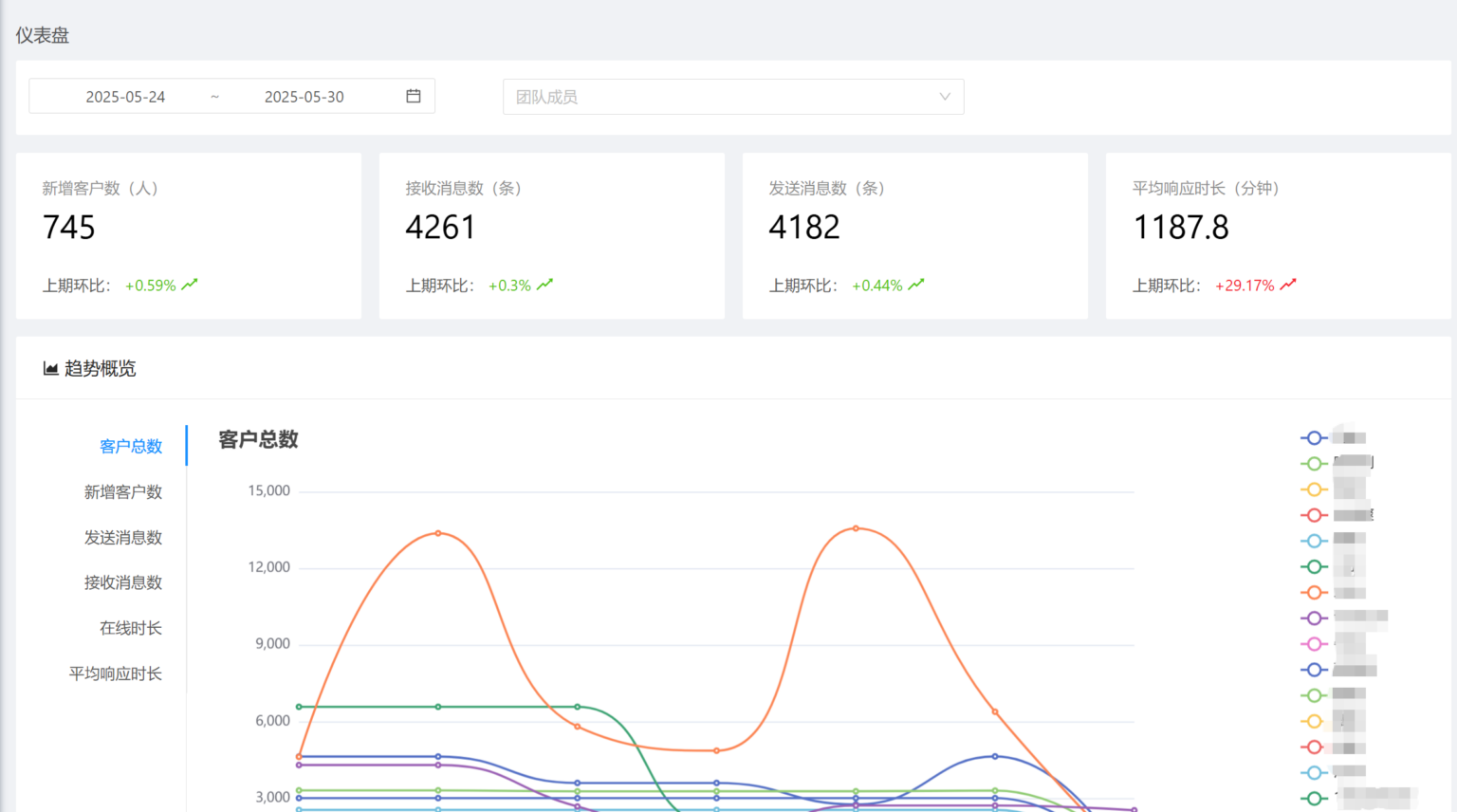Open the 在线时长 trend tab

[131, 628]
